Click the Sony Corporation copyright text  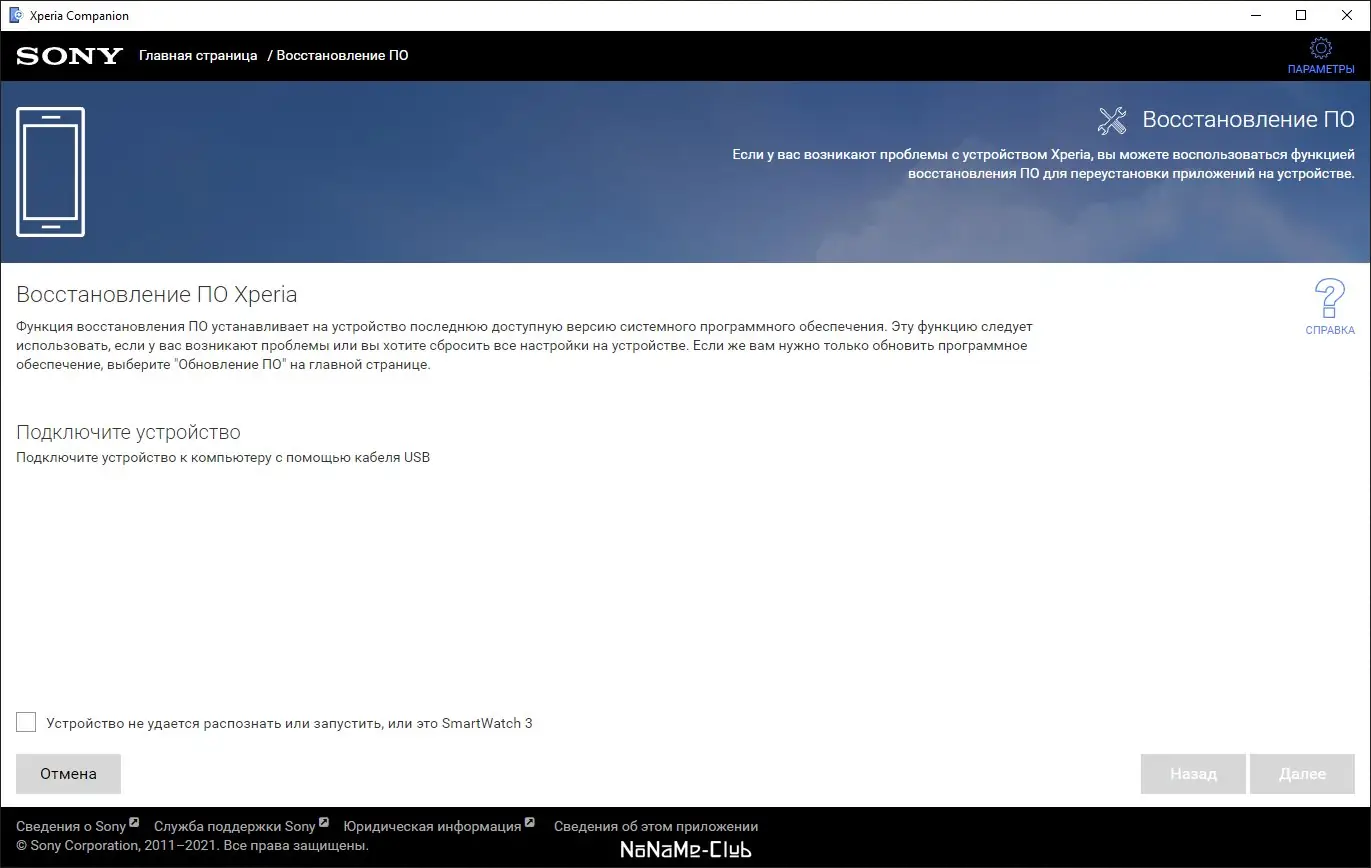pyautogui.click(x=192, y=845)
